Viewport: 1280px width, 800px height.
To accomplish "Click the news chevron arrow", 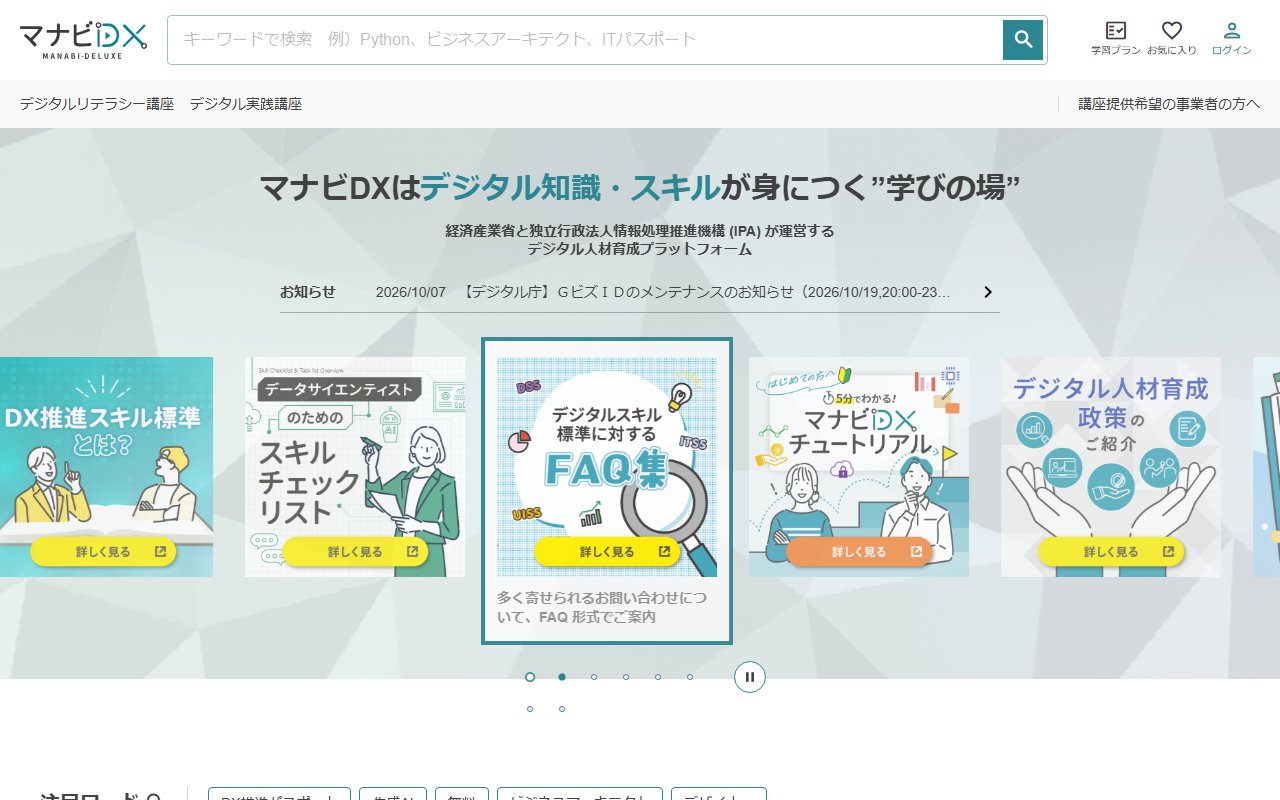I will click(988, 292).
